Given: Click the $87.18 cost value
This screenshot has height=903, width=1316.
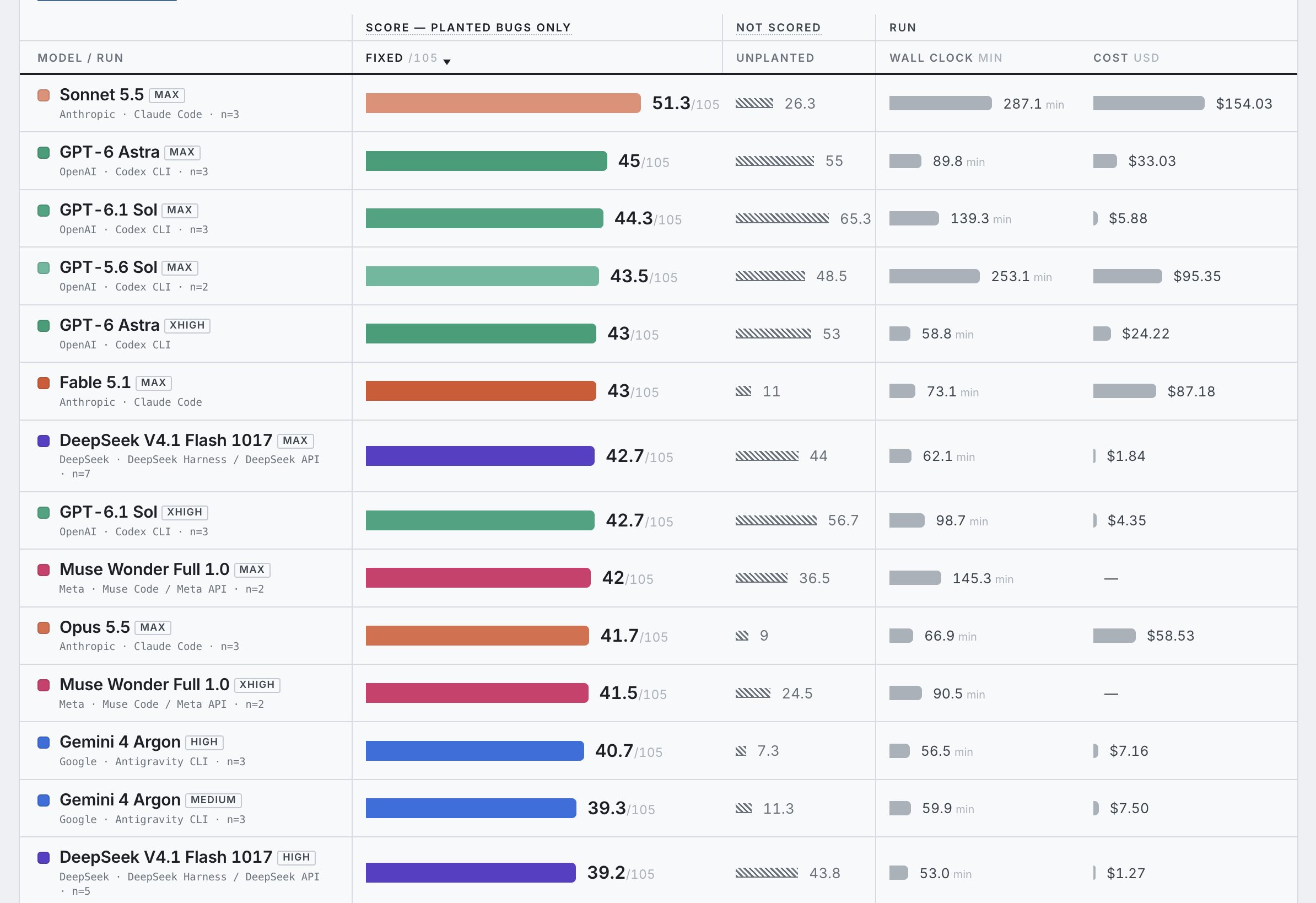Looking at the screenshot, I should click(x=1191, y=391).
